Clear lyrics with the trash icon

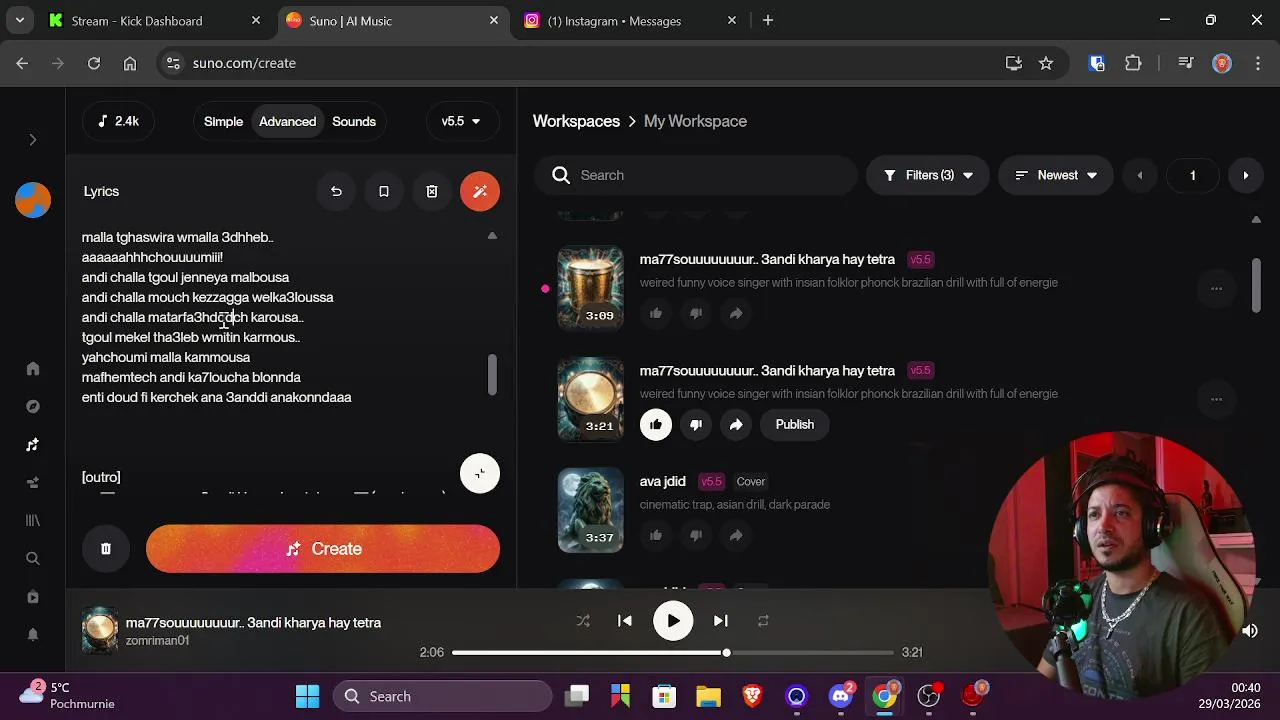click(432, 191)
